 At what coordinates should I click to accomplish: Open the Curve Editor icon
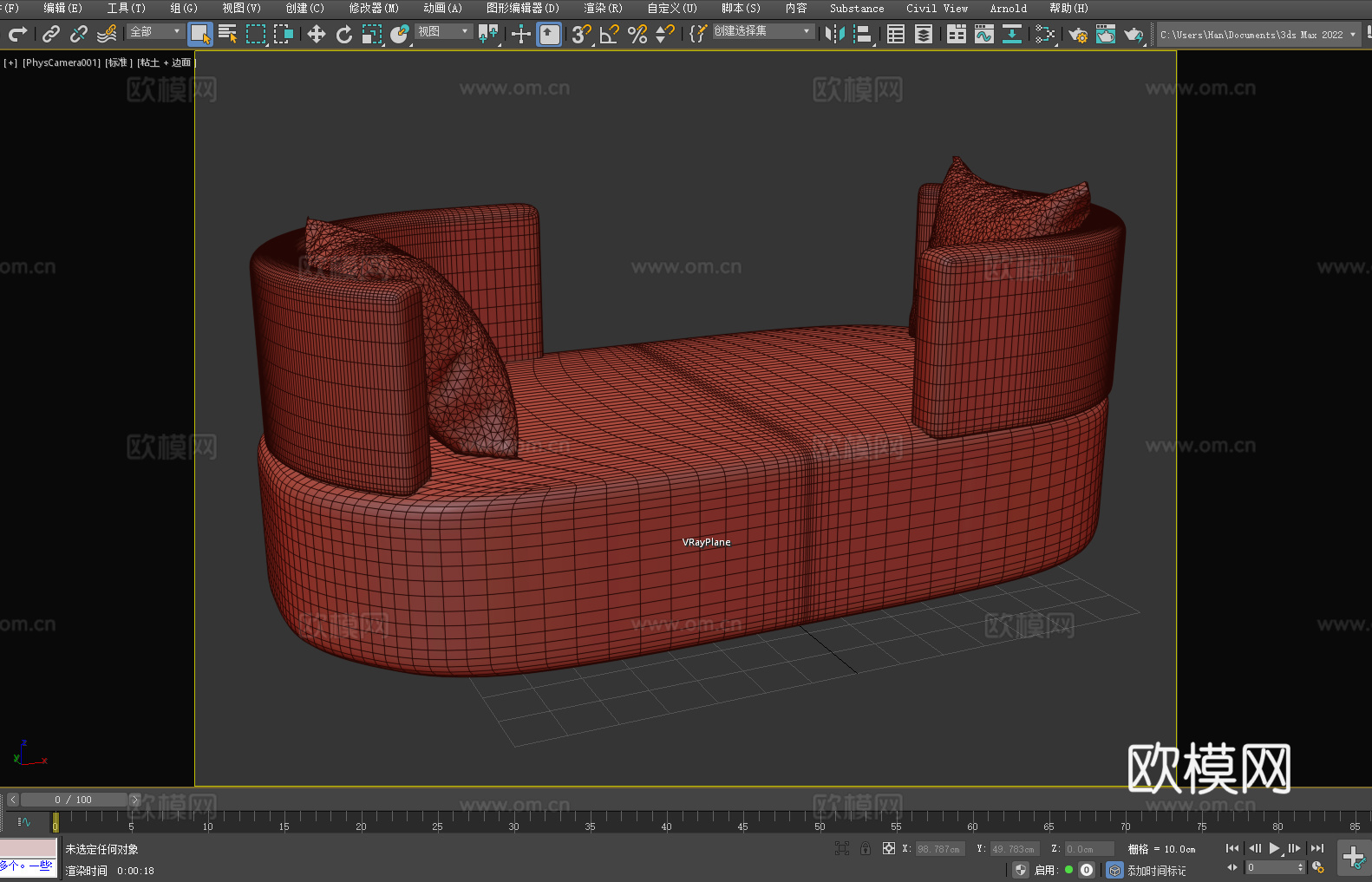983,34
